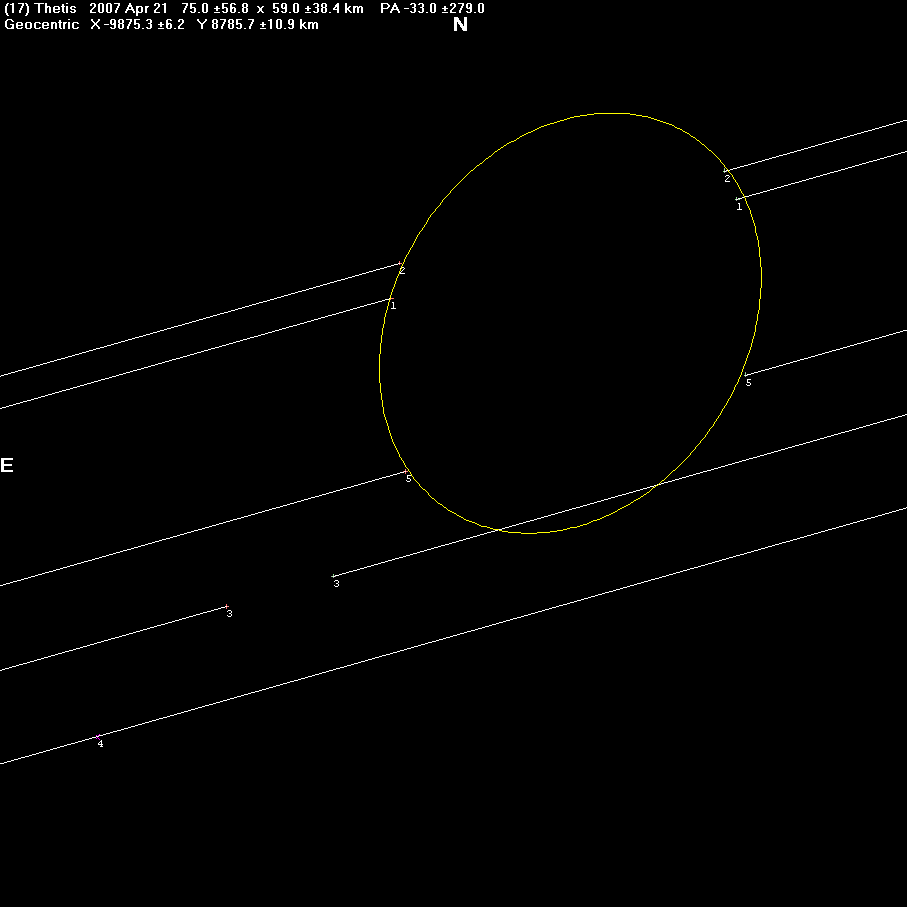
Task: Click chord label 5 on the ellipse's western limb
Action: coord(748,382)
